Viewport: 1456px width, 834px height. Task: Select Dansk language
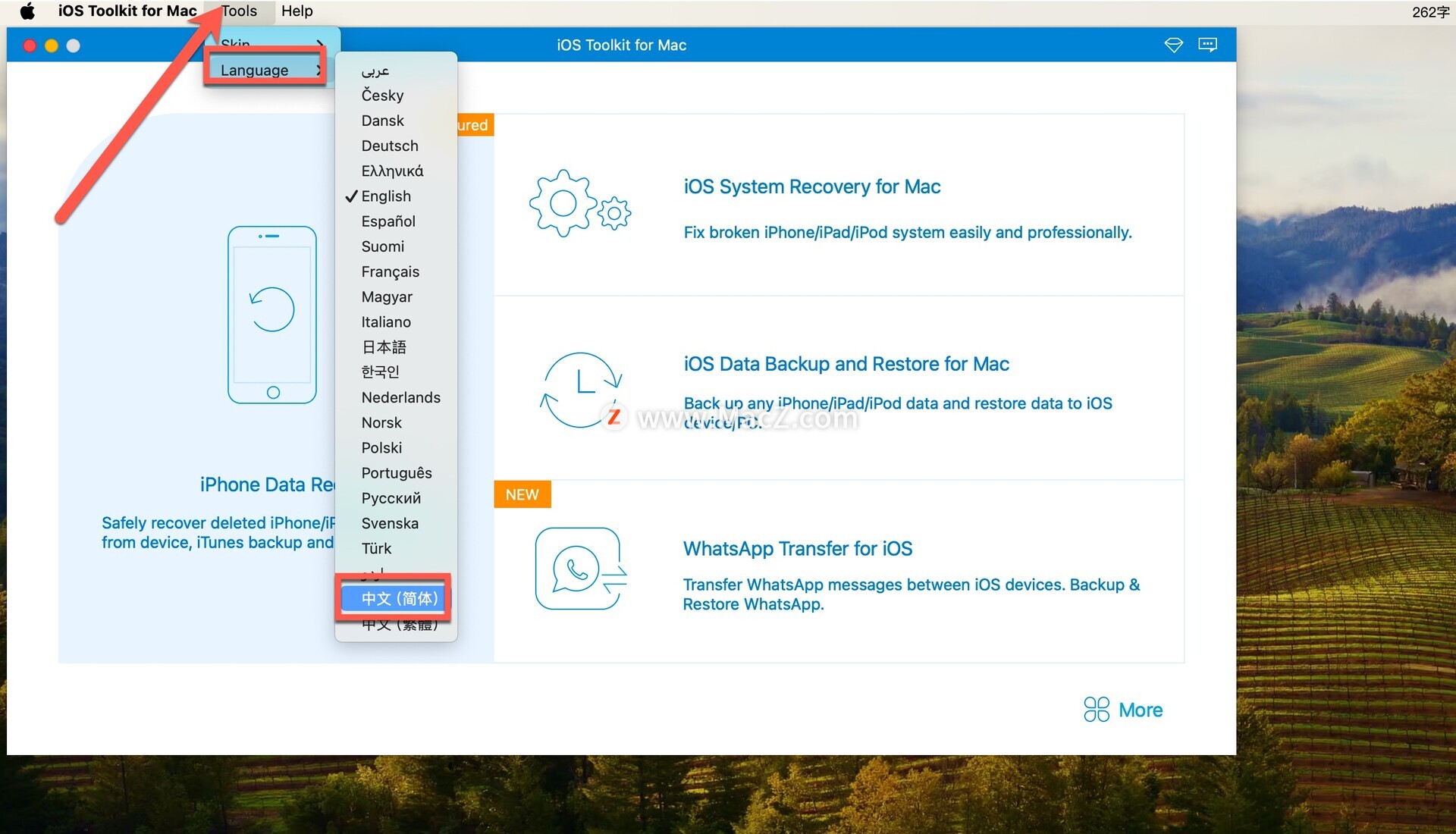click(397, 121)
